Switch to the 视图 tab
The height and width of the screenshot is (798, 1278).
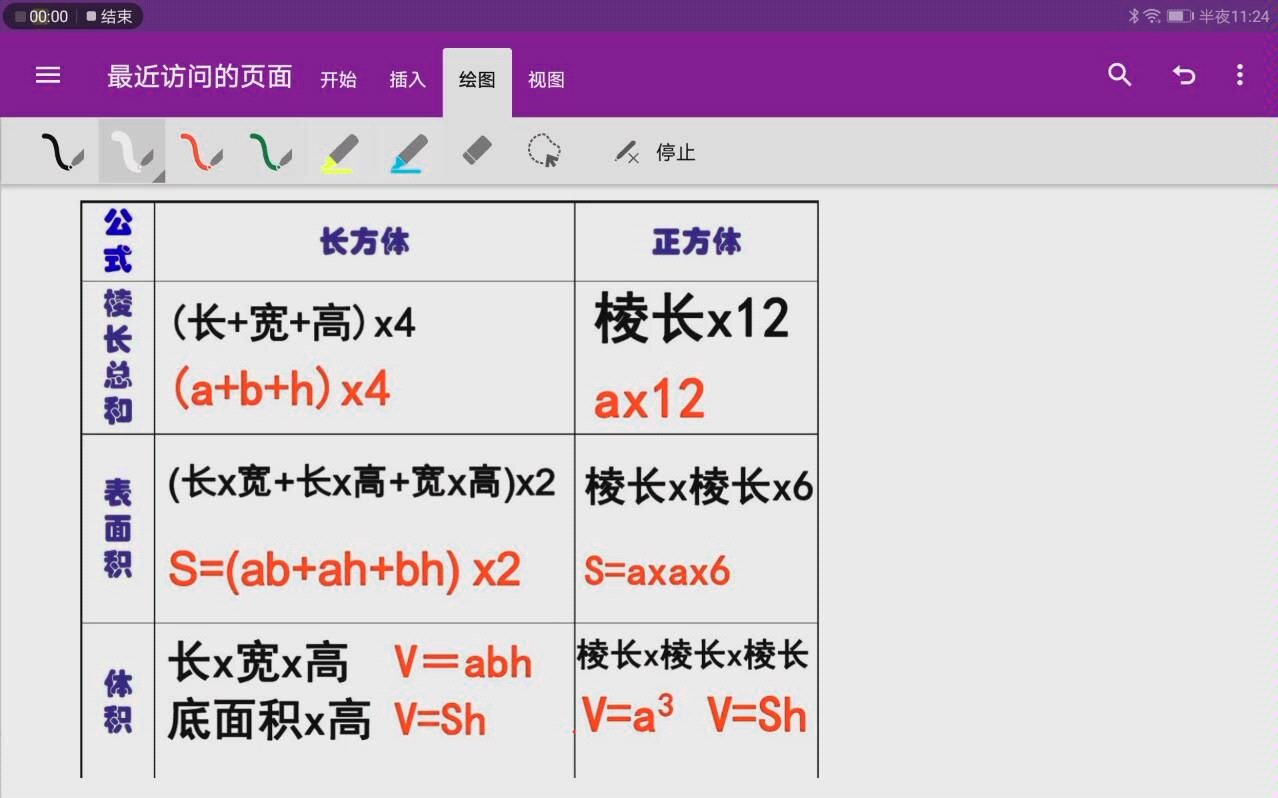[545, 80]
